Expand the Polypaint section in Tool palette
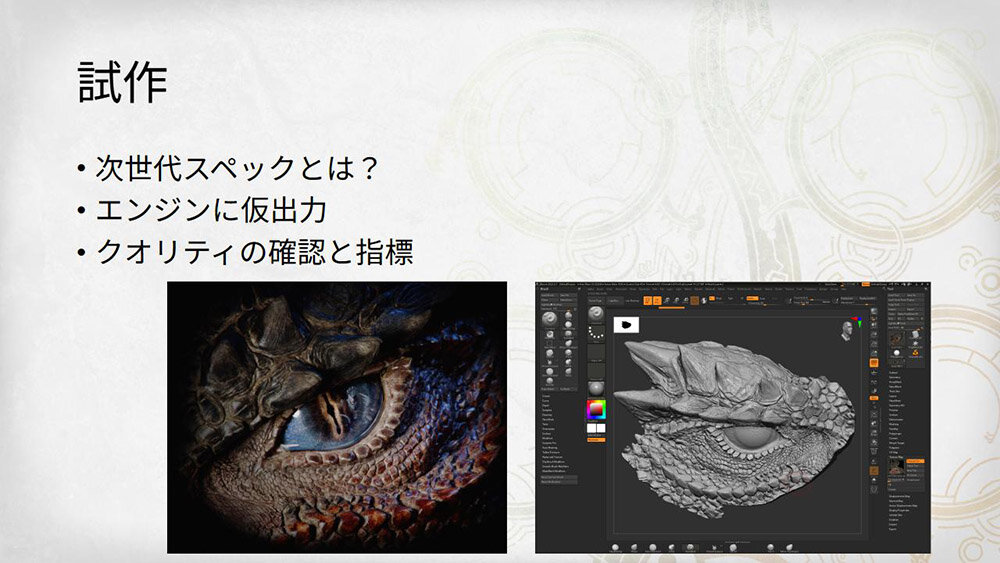The width and height of the screenshot is (1000, 563). tap(894, 434)
